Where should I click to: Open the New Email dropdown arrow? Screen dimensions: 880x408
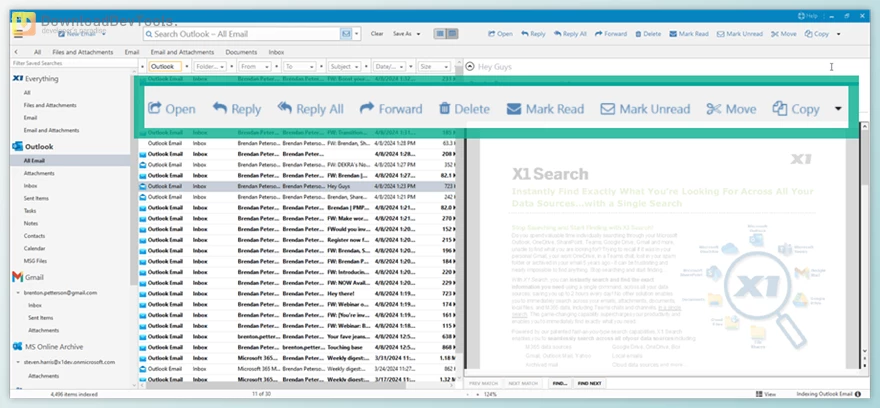(x=104, y=34)
